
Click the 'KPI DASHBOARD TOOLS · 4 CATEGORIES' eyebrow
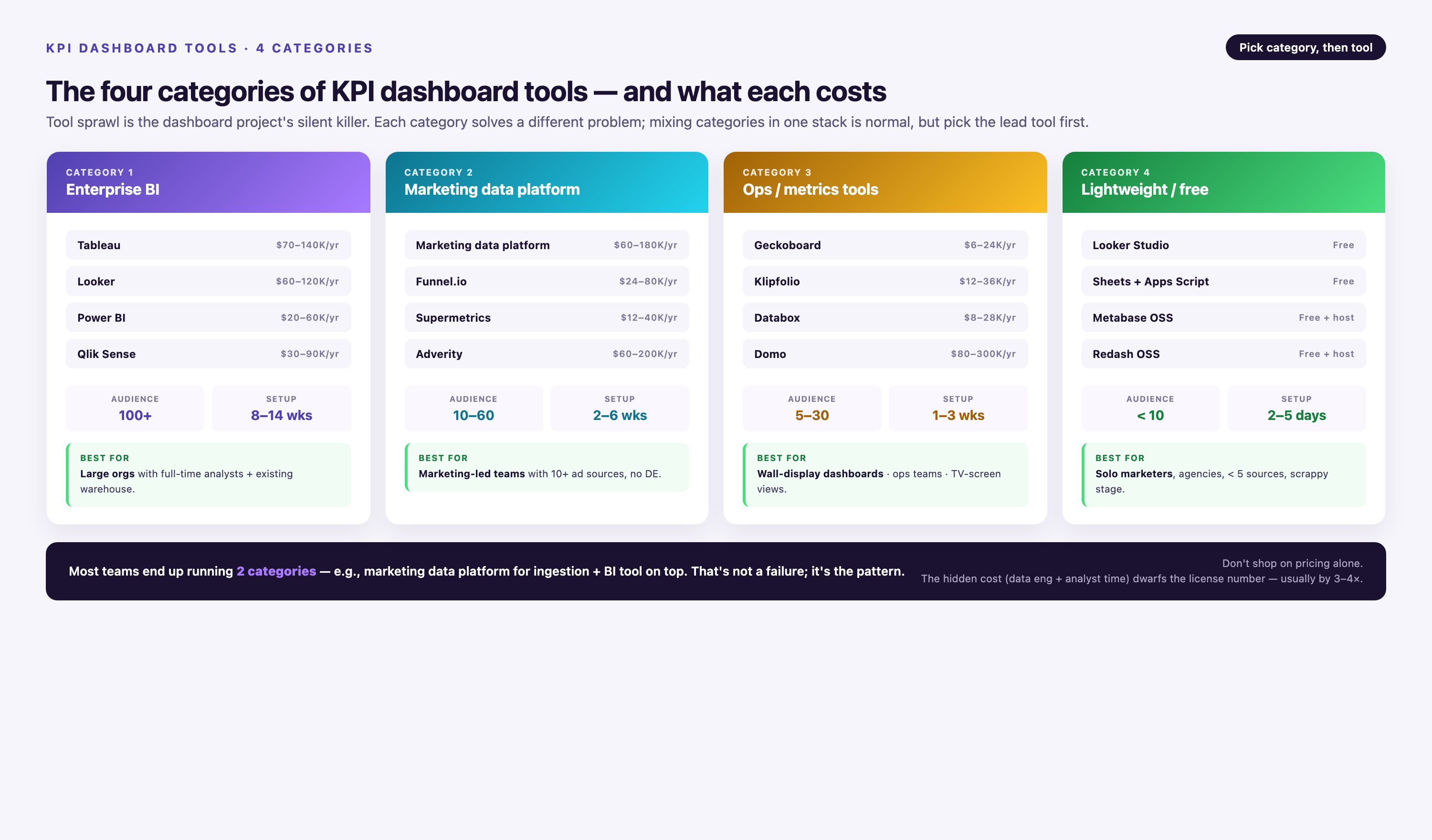209,48
